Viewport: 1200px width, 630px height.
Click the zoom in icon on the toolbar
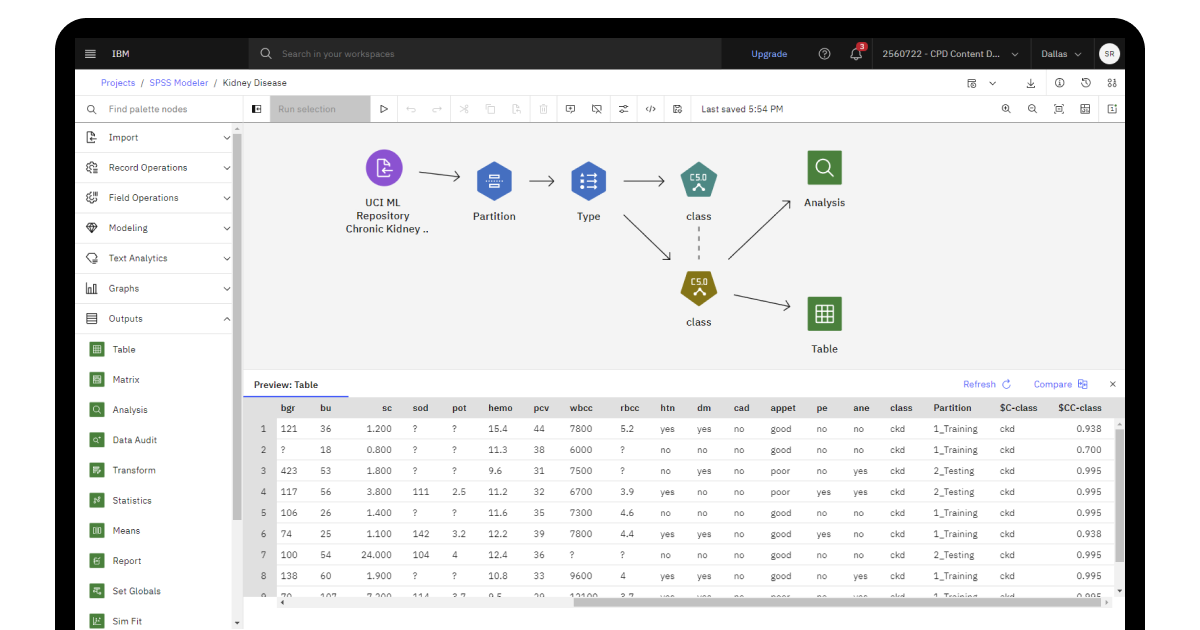[x=1006, y=108]
